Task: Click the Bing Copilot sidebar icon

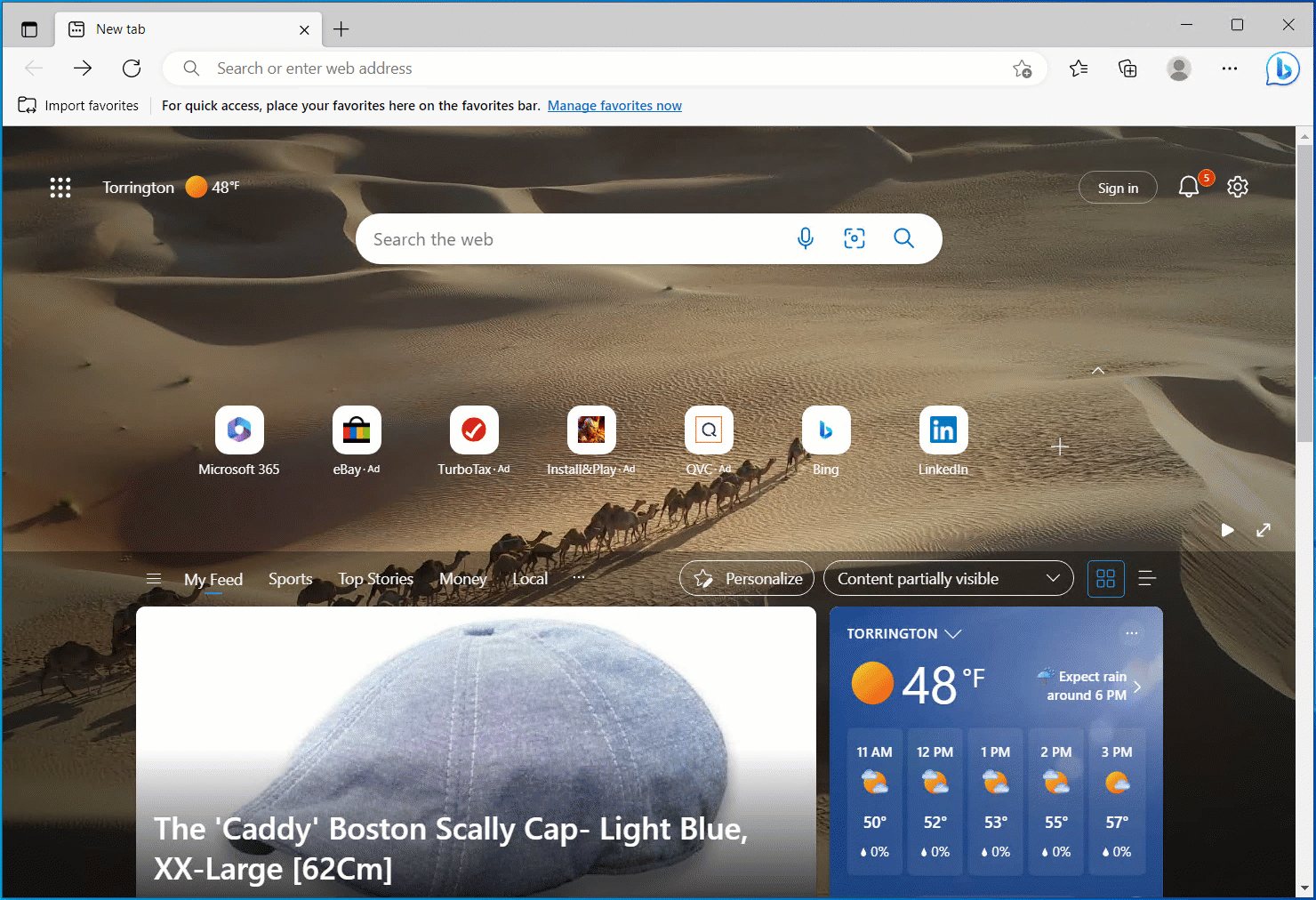Action: click(x=1282, y=68)
